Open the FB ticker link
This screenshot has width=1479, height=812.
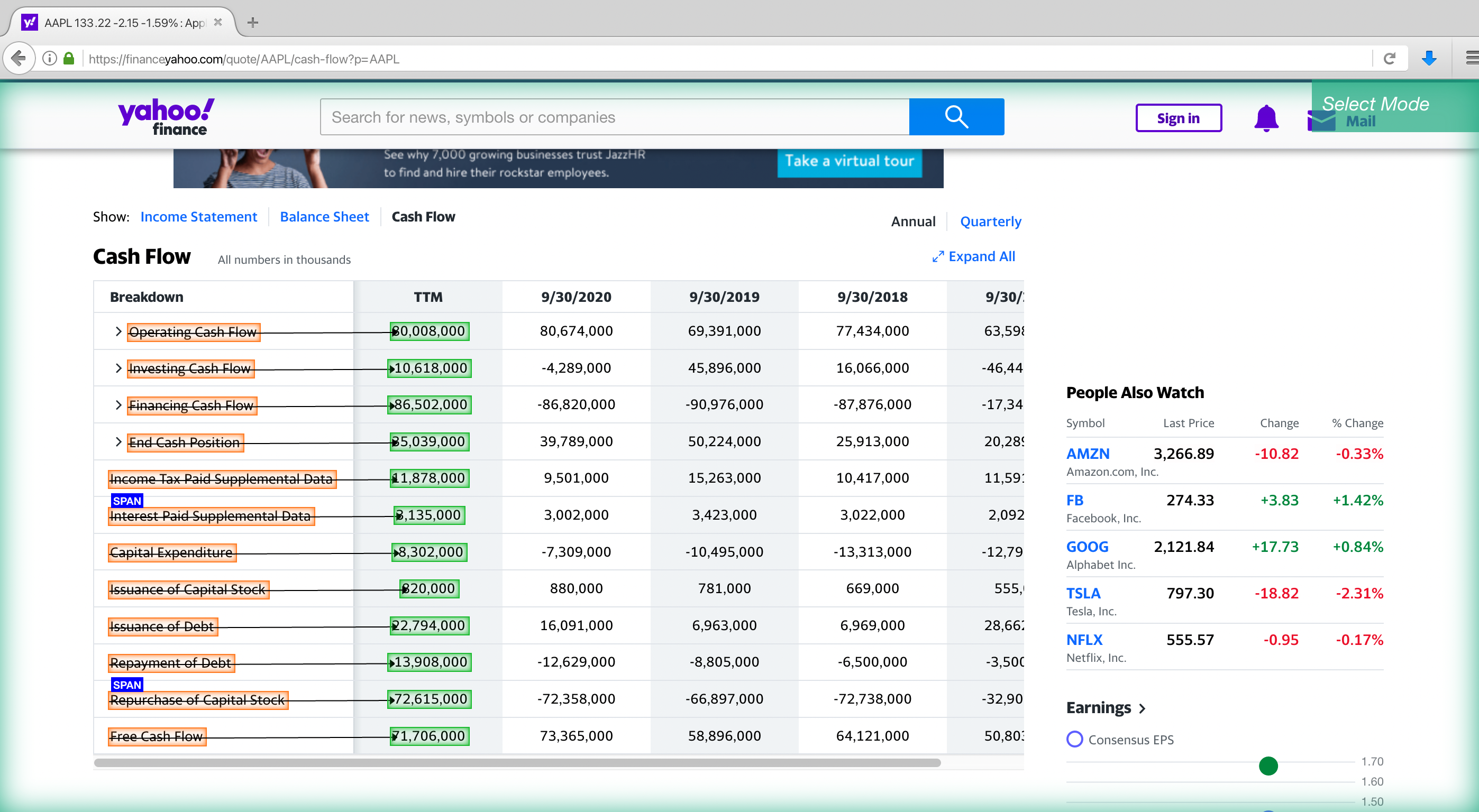[1074, 501]
